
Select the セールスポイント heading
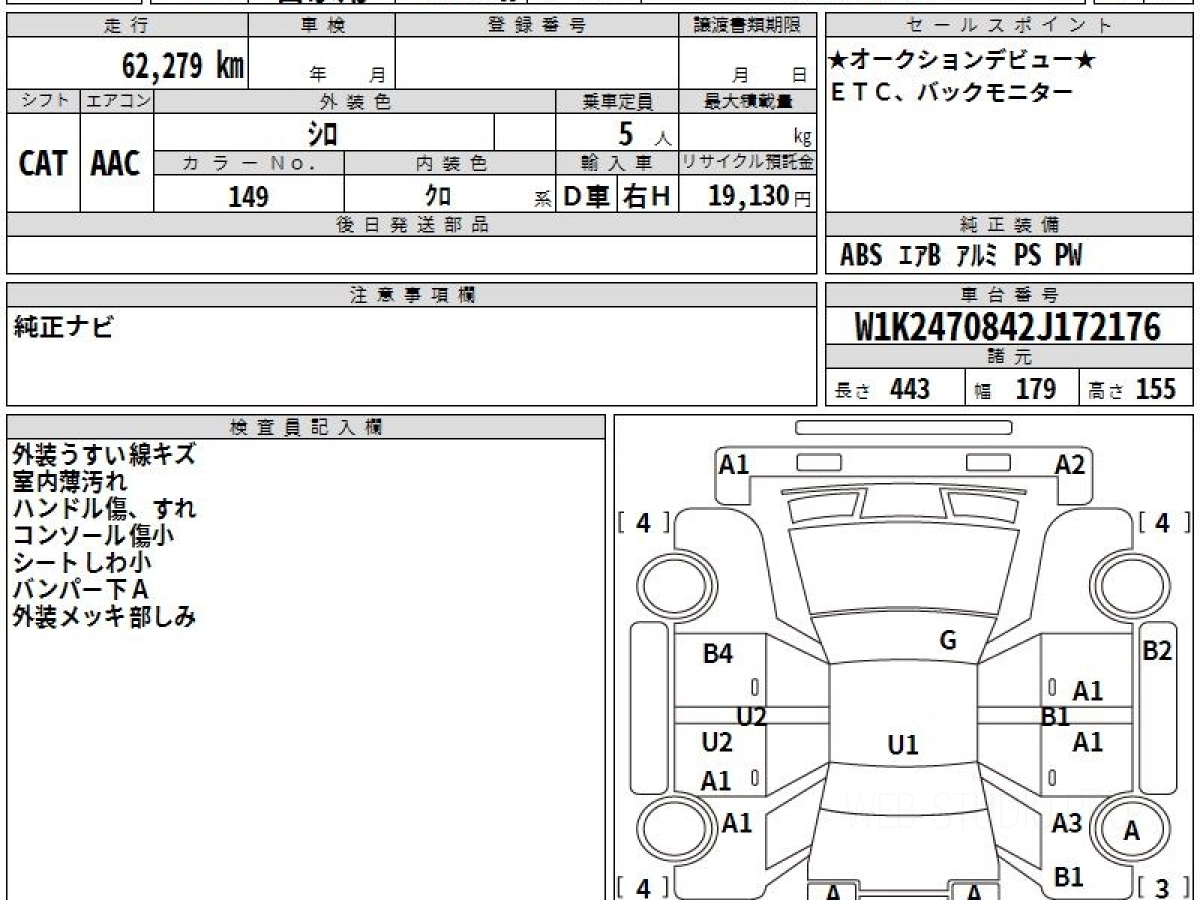[1009, 26]
